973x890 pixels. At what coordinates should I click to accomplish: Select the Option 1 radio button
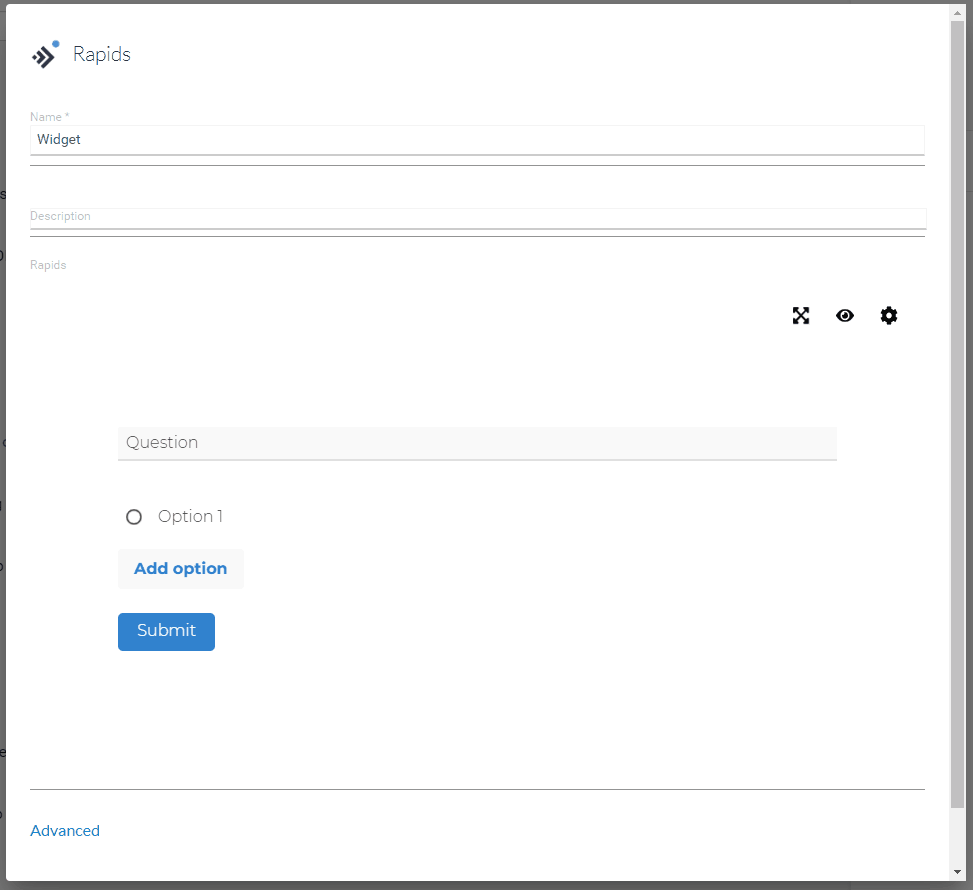134,516
